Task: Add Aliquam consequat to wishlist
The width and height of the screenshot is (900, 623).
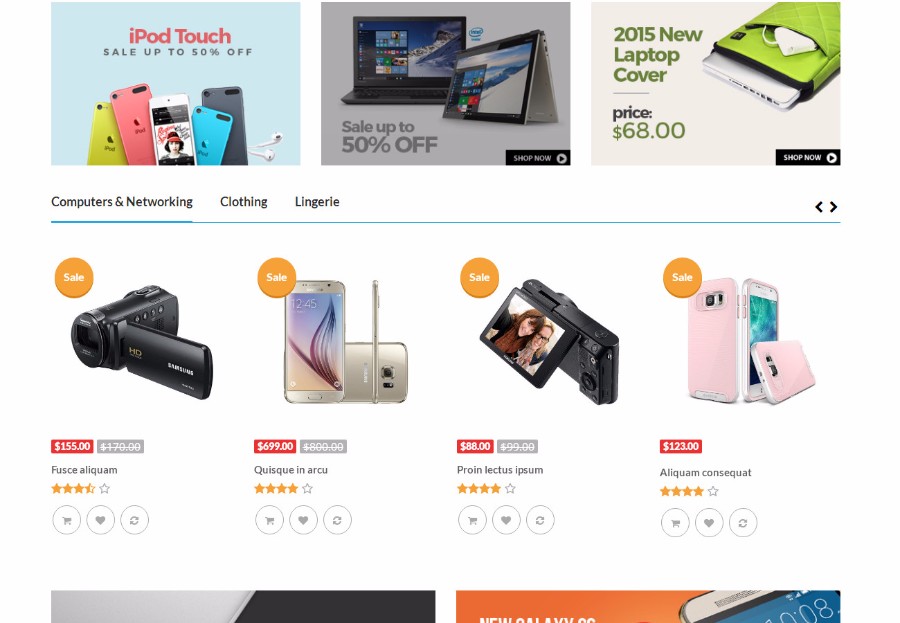Action: pos(709,523)
